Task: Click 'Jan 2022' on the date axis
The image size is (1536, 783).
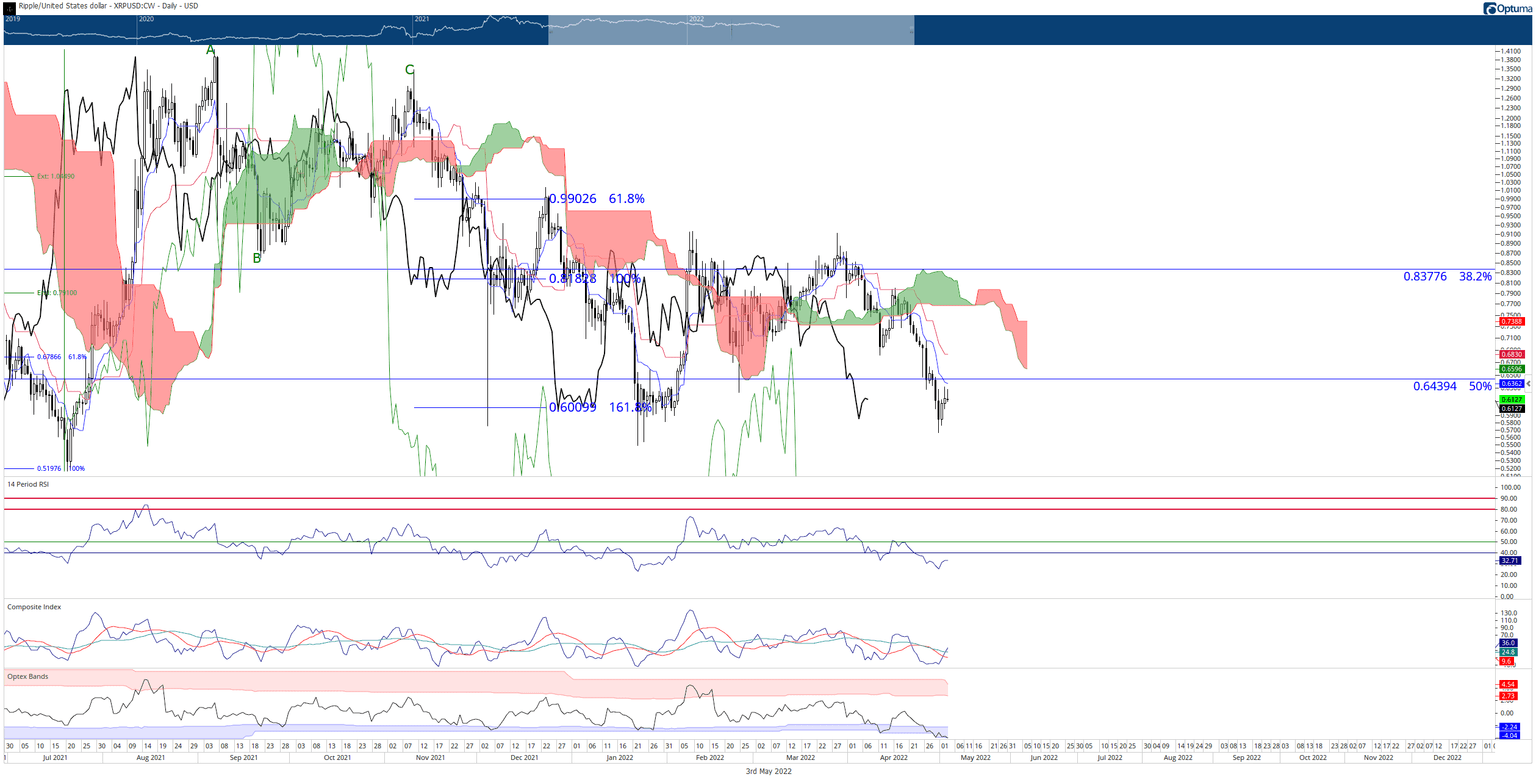Action: (x=619, y=758)
